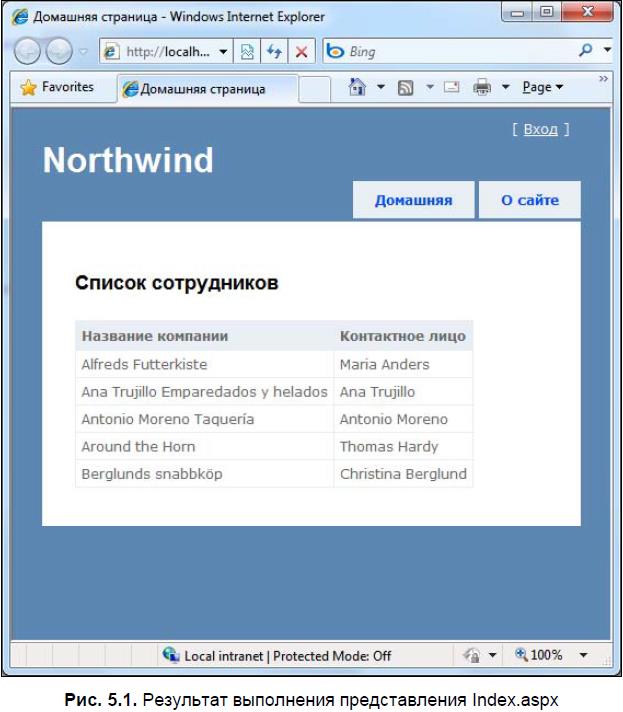Minimize the Internet Explorer window
Image resolution: width=623 pixels, height=712 pixels.
[517, 12]
